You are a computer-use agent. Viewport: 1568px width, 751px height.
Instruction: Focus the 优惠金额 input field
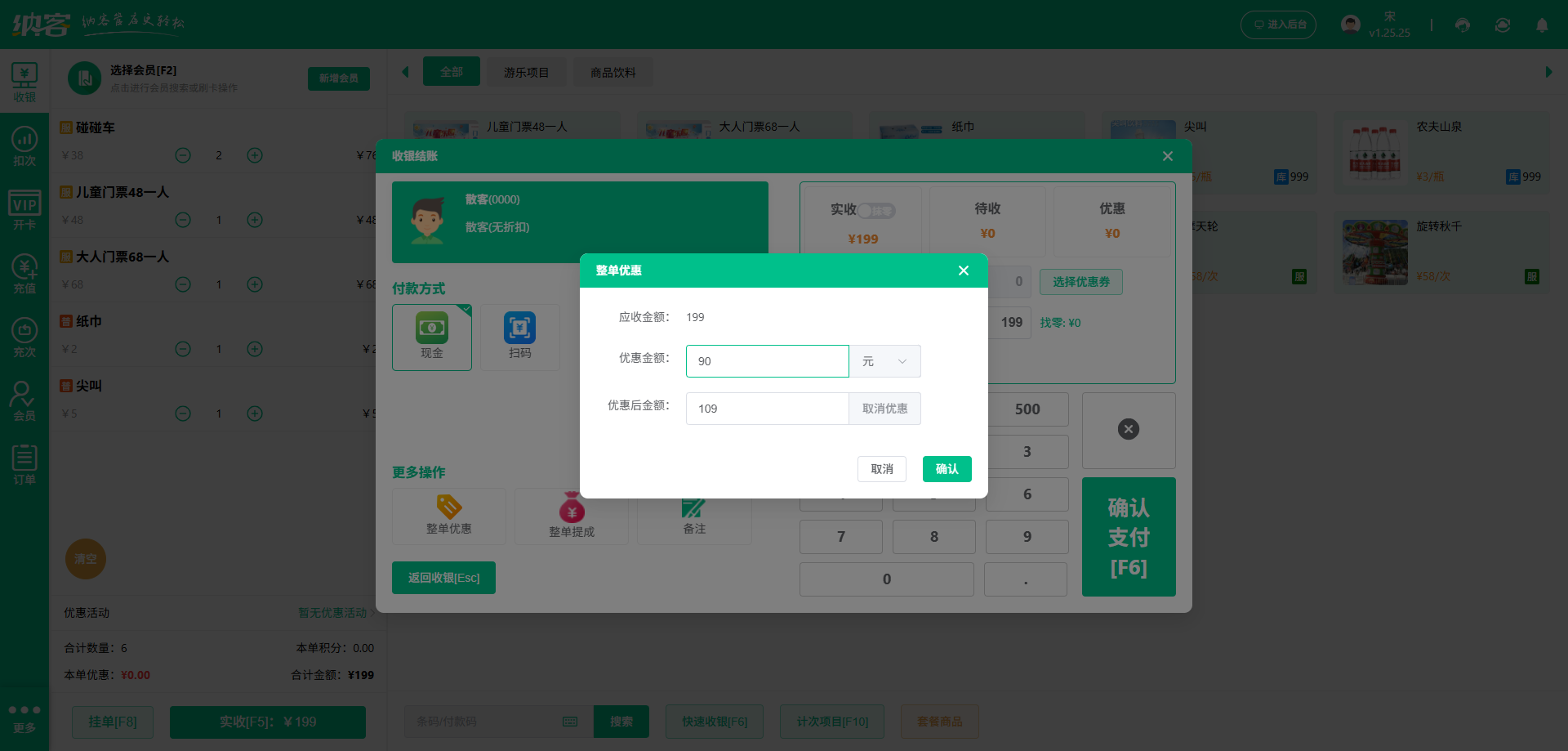coord(768,361)
